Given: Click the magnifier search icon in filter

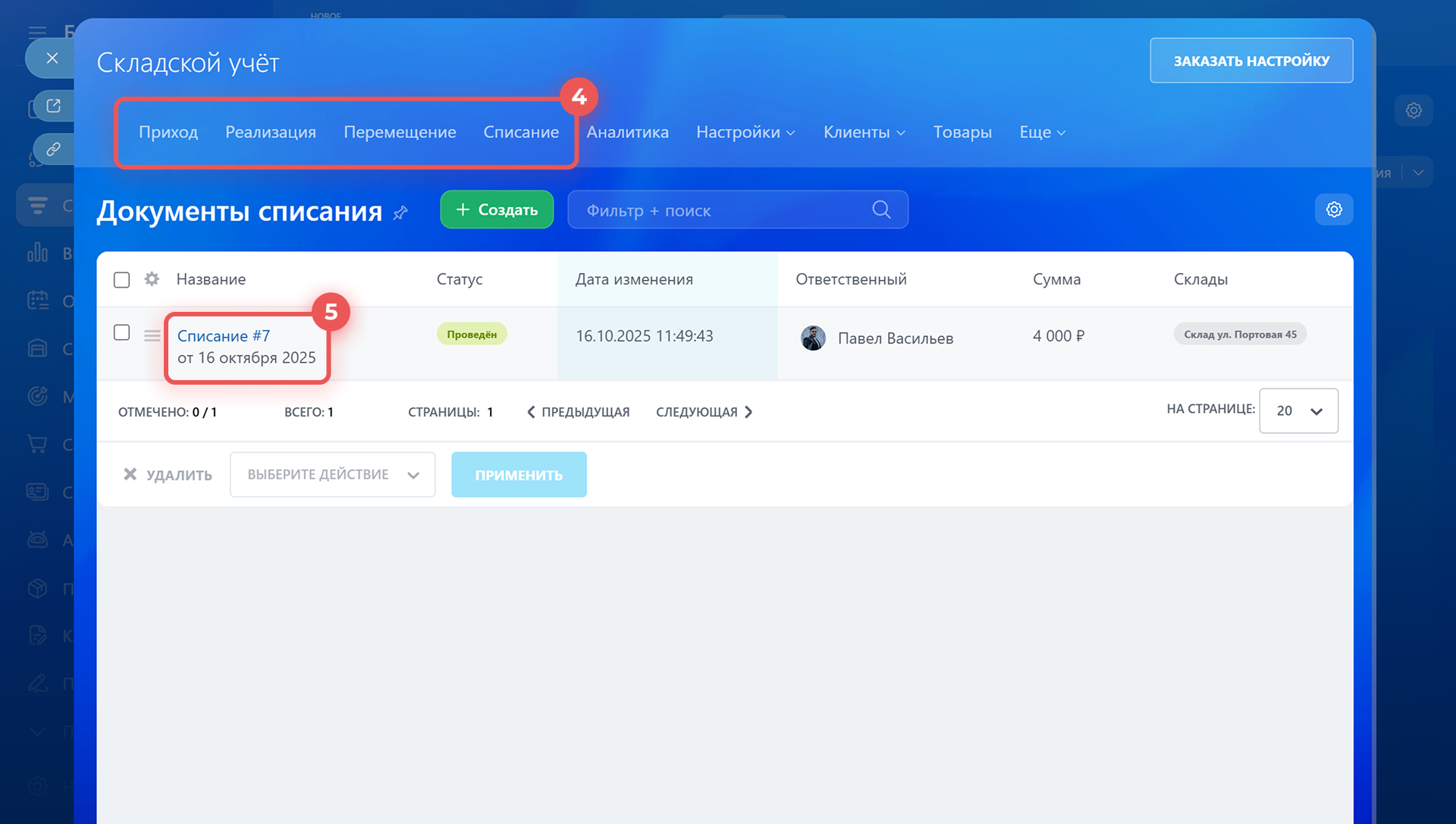Looking at the screenshot, I should [x=880, y=209].
